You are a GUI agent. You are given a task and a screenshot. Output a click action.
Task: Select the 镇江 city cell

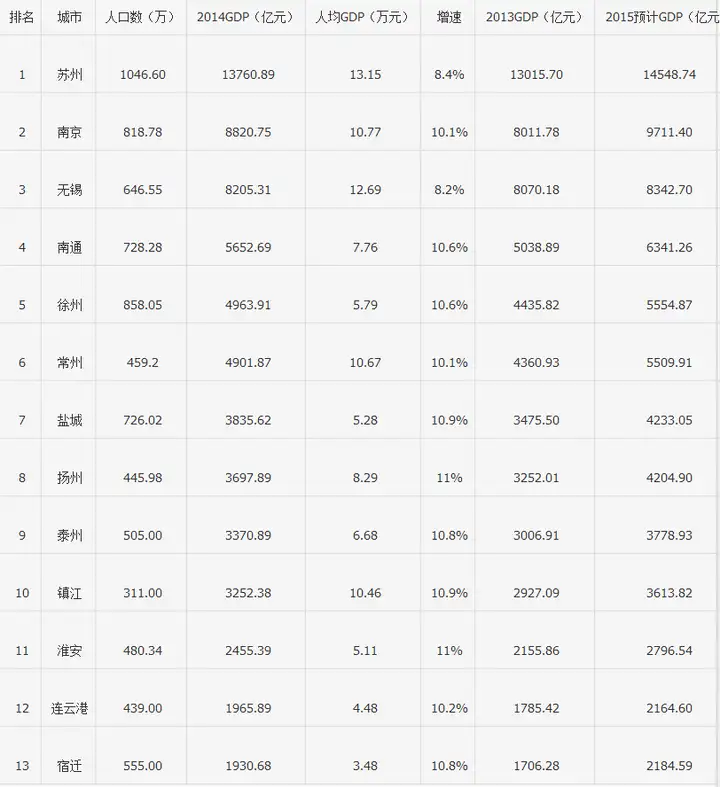pyautogui.click(x=69, y=593)
